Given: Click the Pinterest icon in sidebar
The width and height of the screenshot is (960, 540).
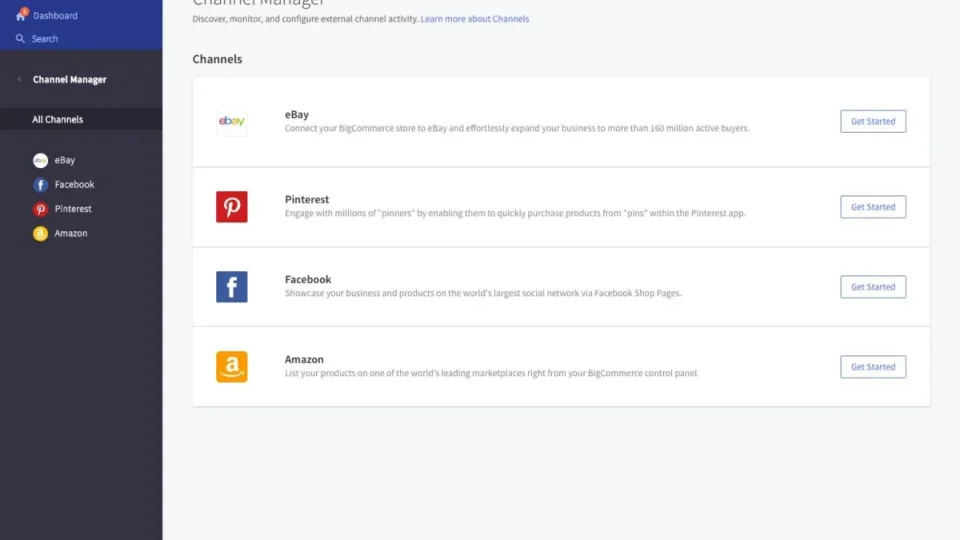Looking at the screenshot, I should pos(40,209).
